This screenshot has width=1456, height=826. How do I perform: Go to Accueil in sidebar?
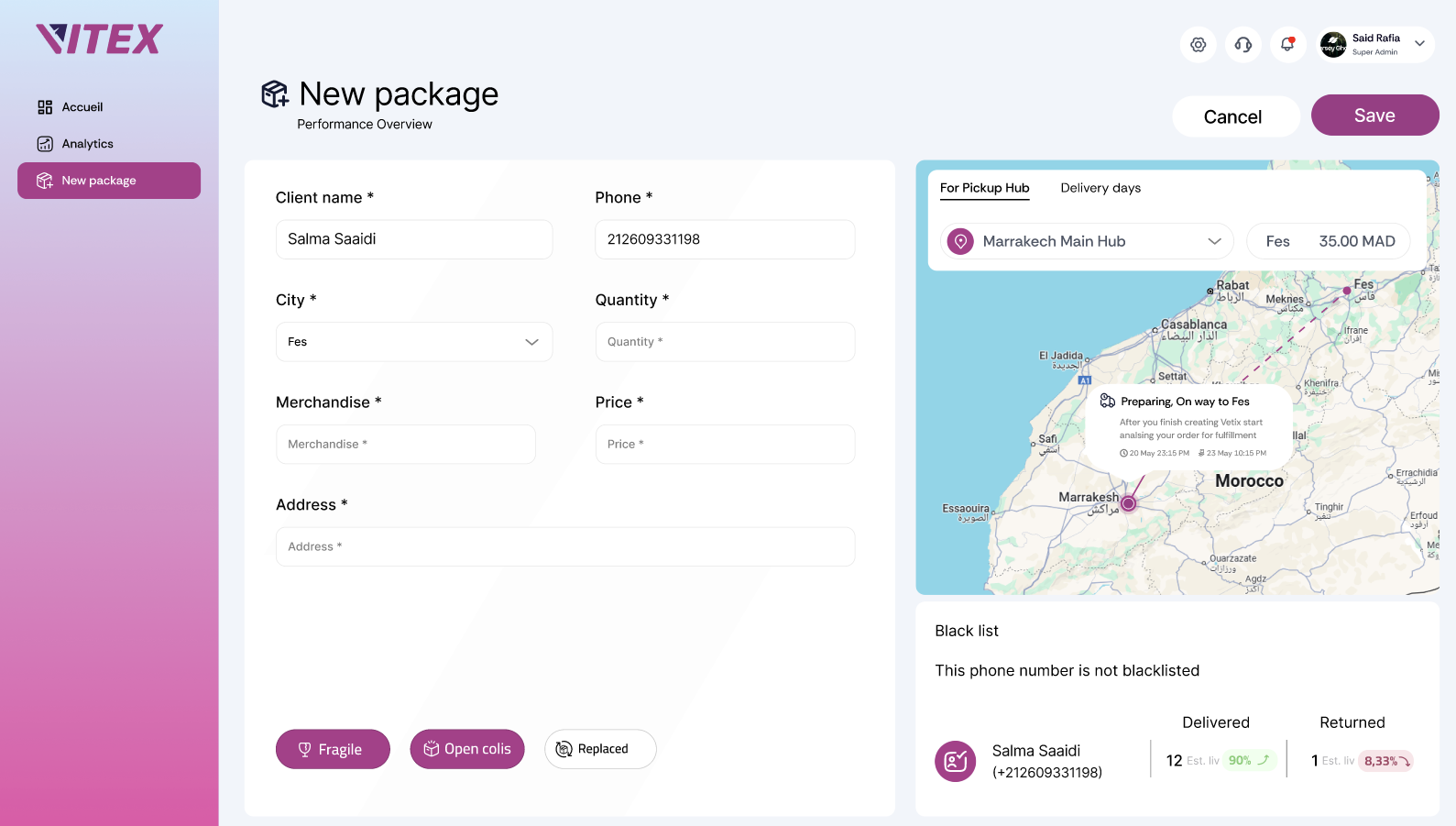(70, 107)
